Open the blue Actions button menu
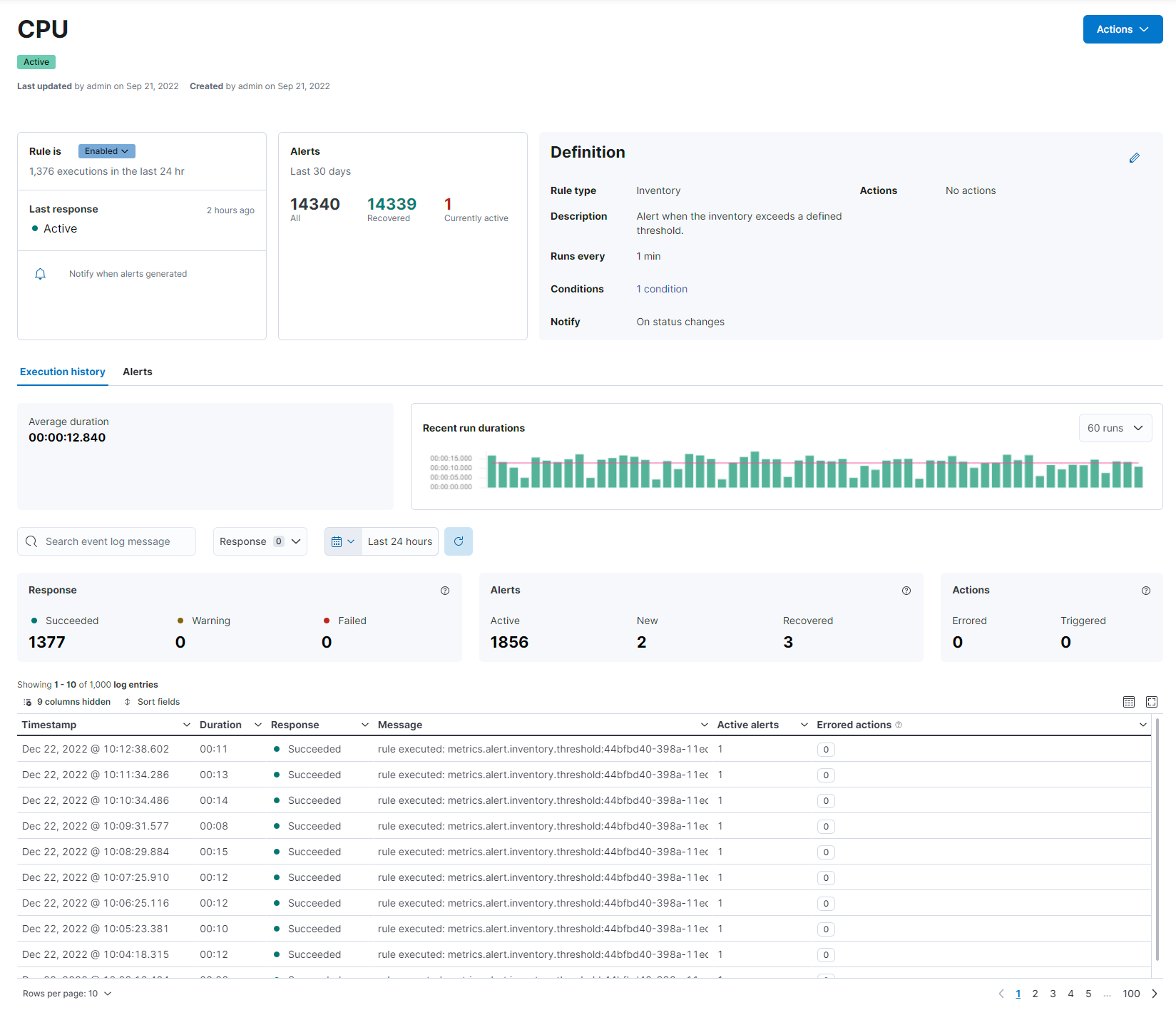Viewport: 1176px width, 1020px height. 1122,29
